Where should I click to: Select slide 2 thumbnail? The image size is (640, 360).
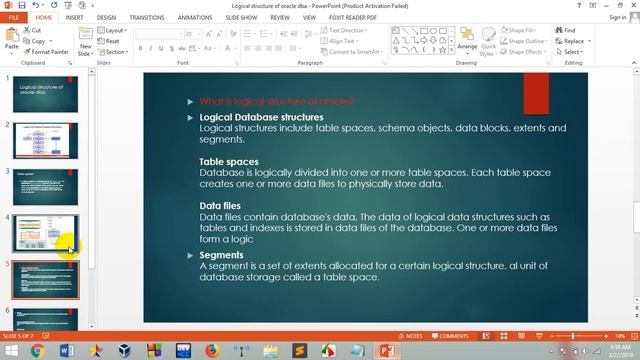[45, 141]
